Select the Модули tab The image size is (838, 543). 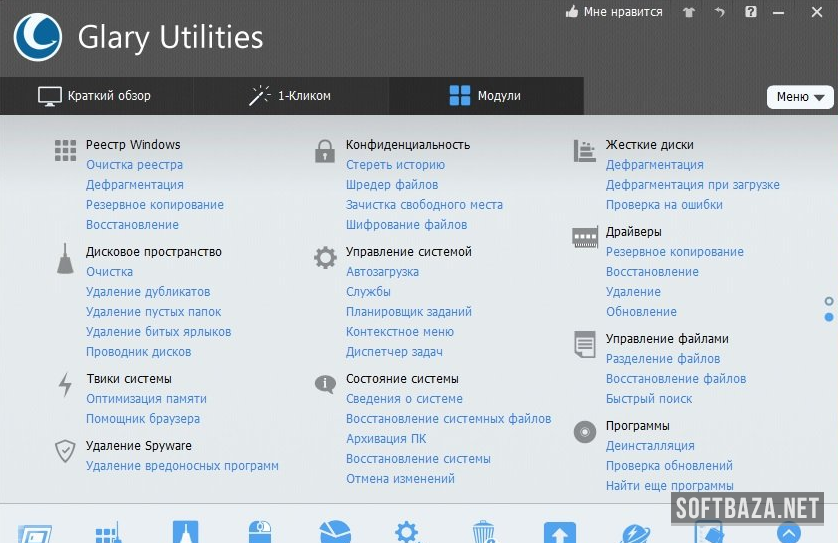(485, 96)
